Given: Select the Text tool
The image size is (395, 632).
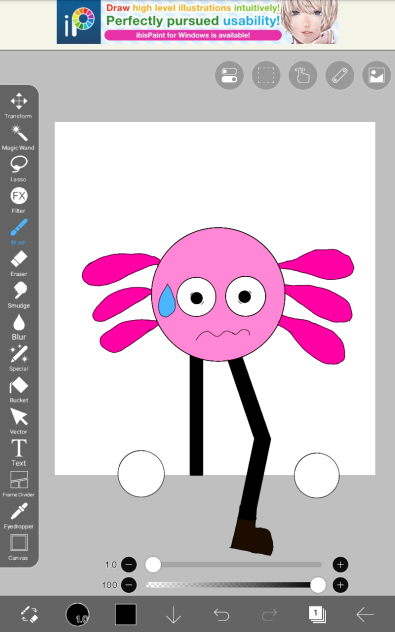Looking at the screenshot, I should (19, 453).
